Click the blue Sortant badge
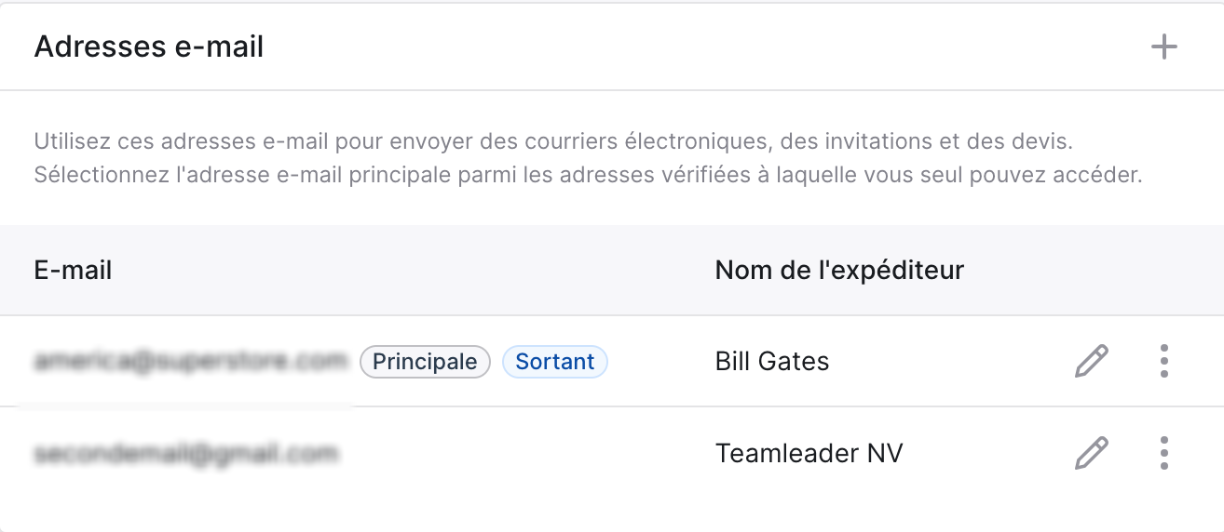This screenshot has width=1224, height=532. pos(555,362)
